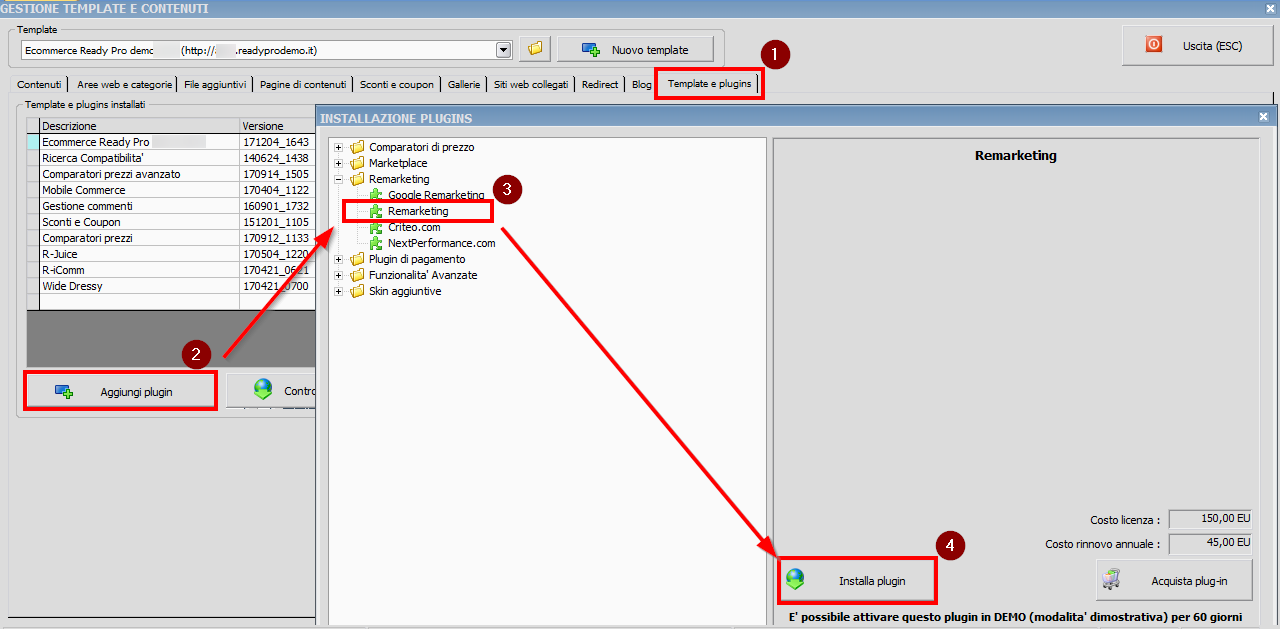This screenshot has height=629, width=1280.
Task: Open the Blog tab
Action: 641,85
